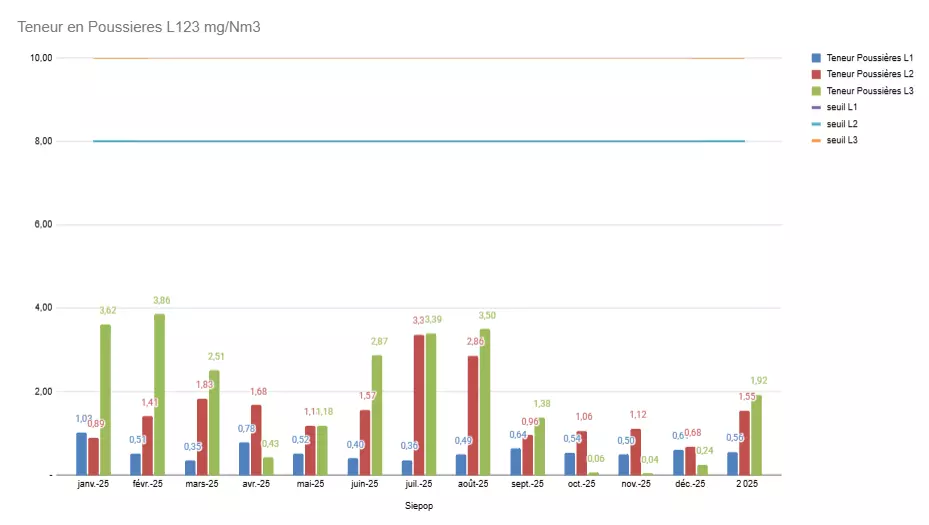The image size is (929, 525).
Task: Click the blue Teneur Poussières L1 legend swatch
Action: coord(816,58)
